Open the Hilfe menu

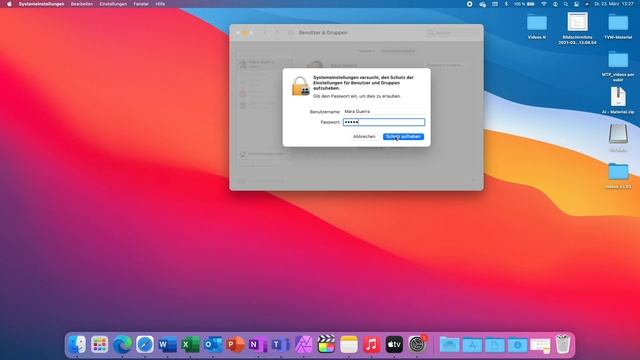point(160,4)
